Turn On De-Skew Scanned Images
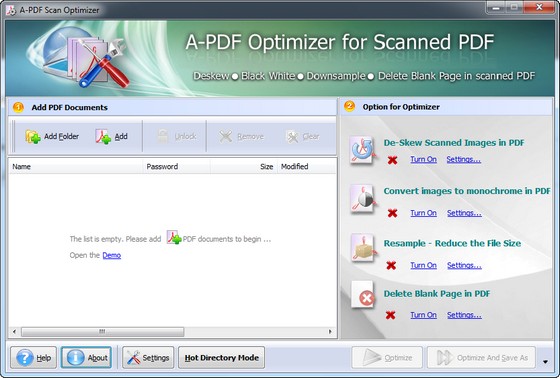 tap(423, 159)
